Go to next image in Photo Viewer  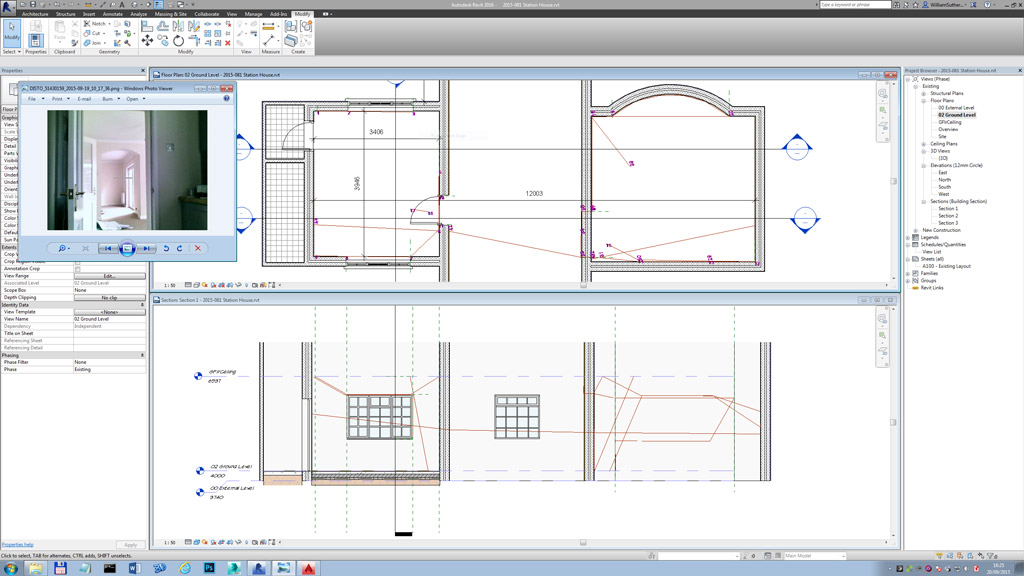(x=147, y=248)
